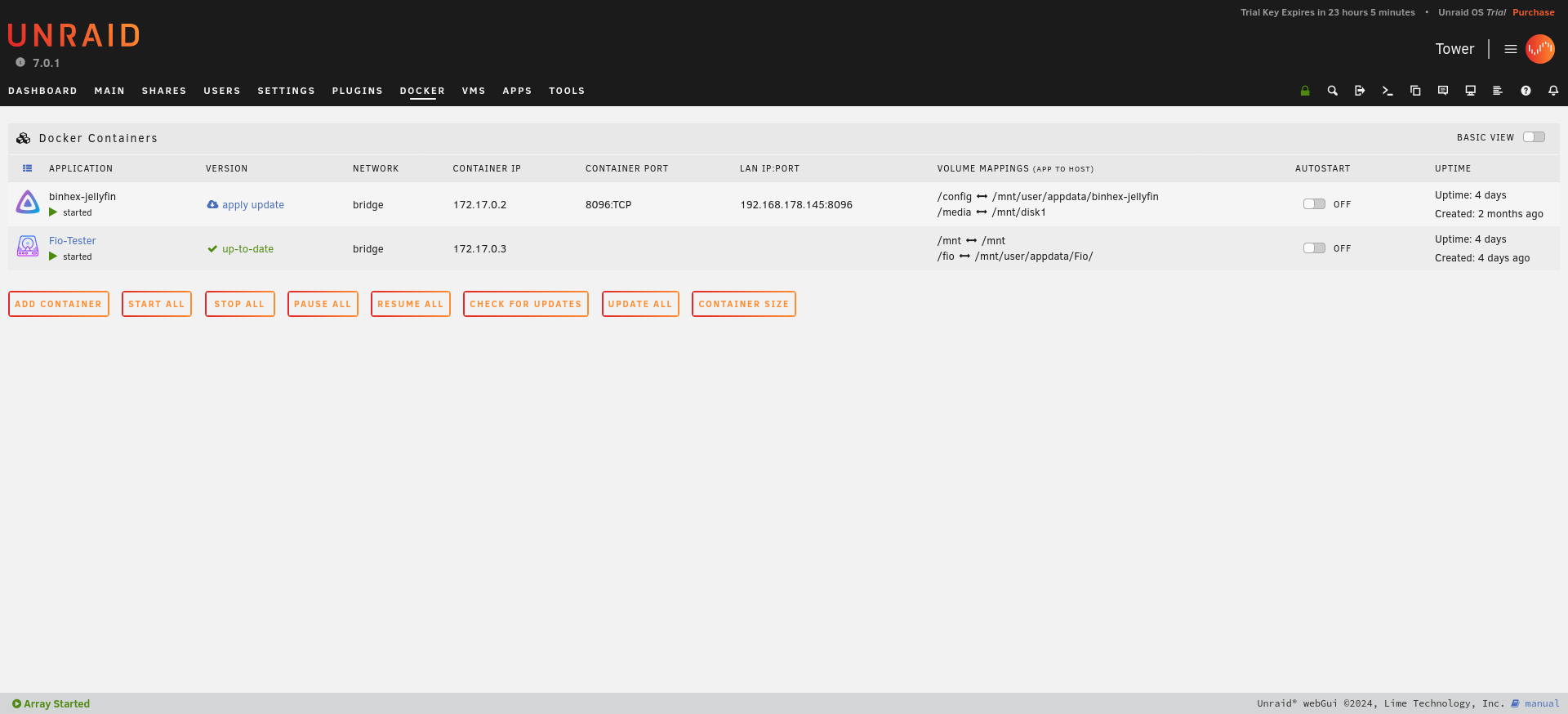The height and width of the screenshot is (714, 1568).
Task: Click the Unraid Connect avatar icon
Action: click(1540, 49)
